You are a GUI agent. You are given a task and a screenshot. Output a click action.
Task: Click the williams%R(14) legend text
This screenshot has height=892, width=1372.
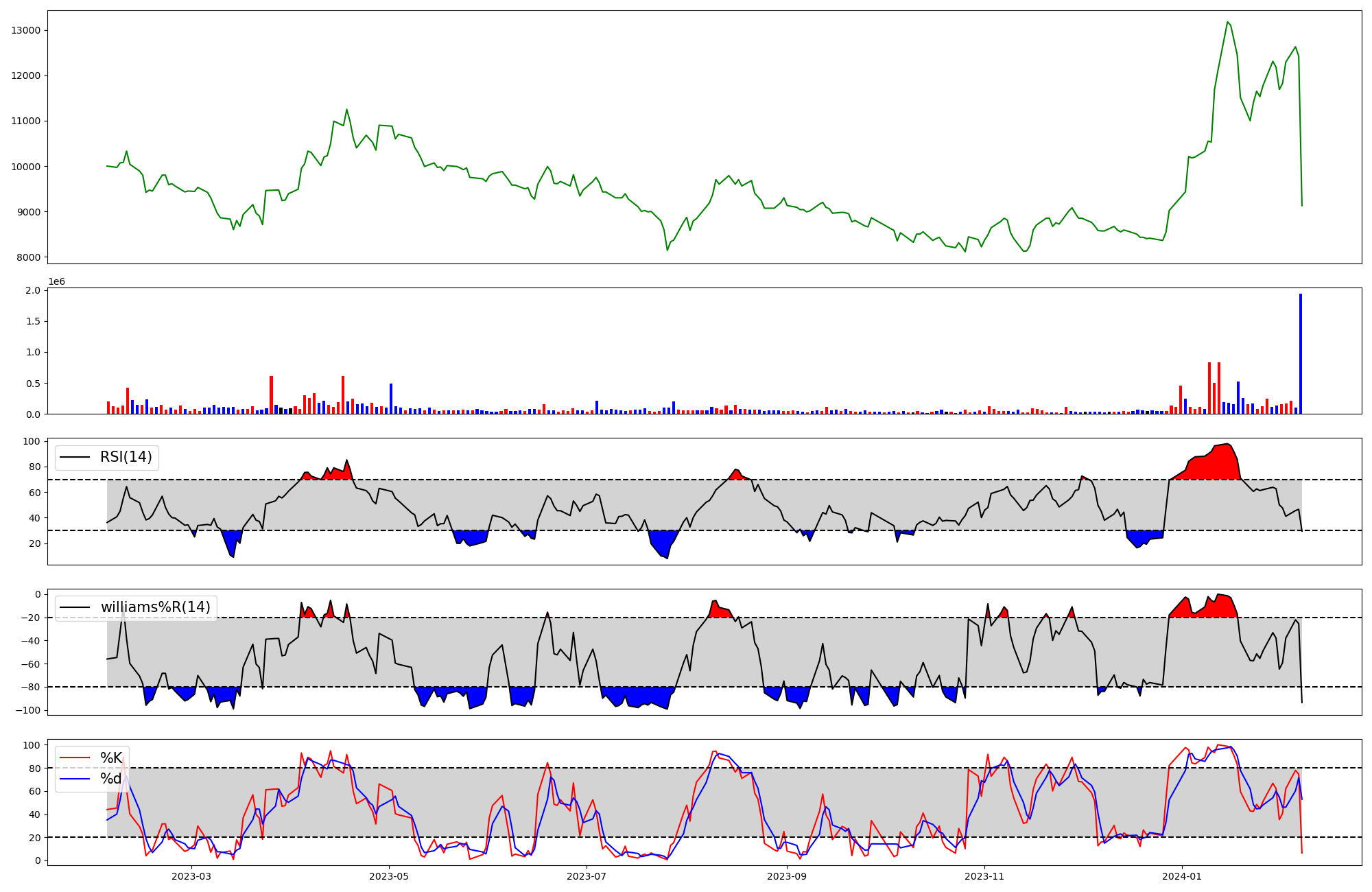coord(155,607)
